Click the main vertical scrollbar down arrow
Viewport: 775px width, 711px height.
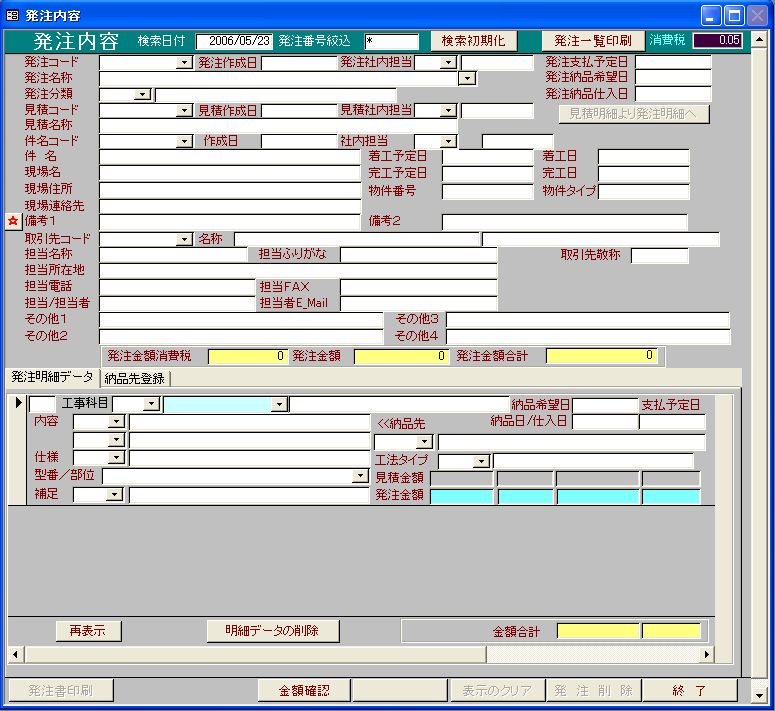(759, 696)
